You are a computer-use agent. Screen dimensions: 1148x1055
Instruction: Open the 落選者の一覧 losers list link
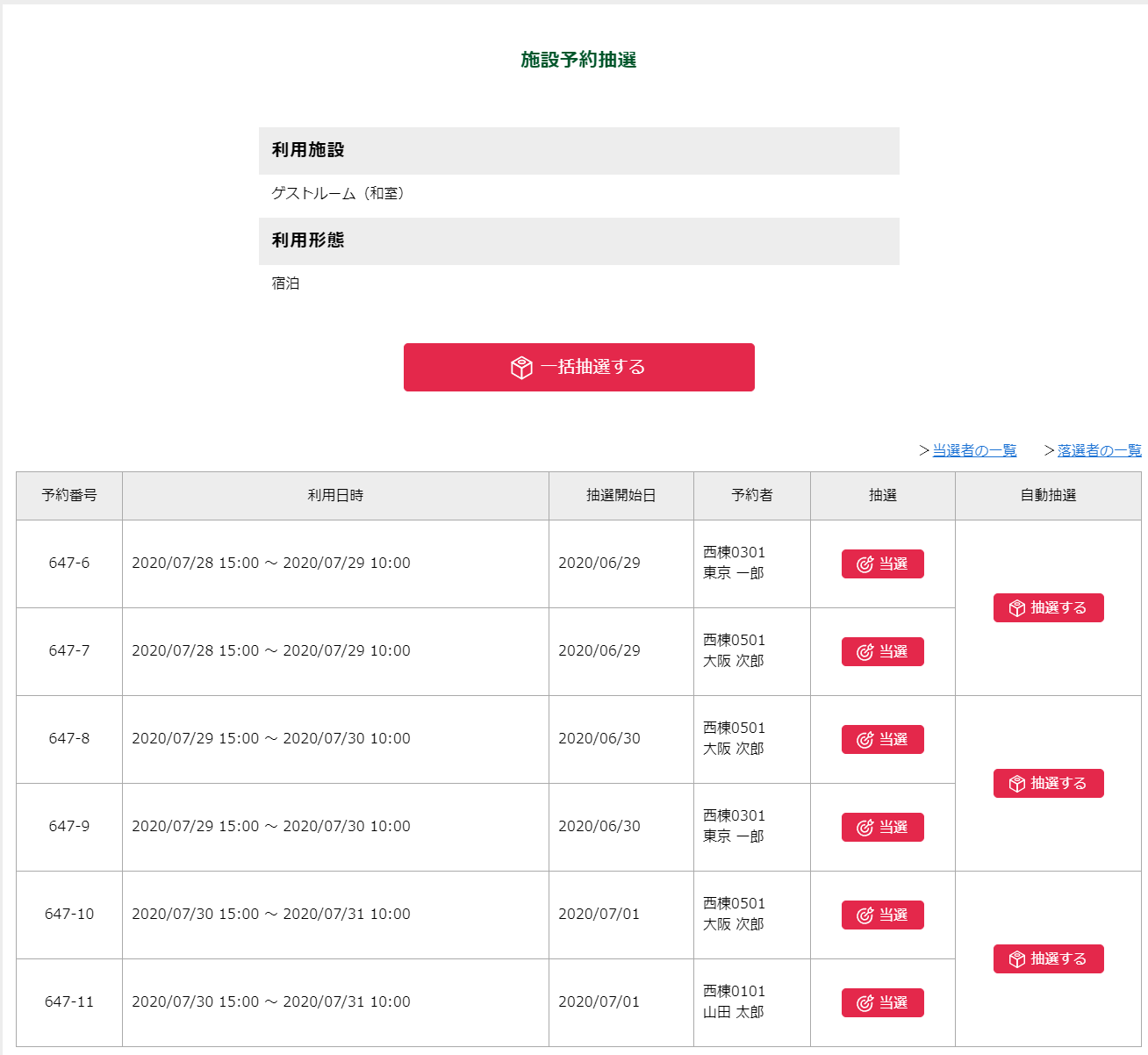1099,450
